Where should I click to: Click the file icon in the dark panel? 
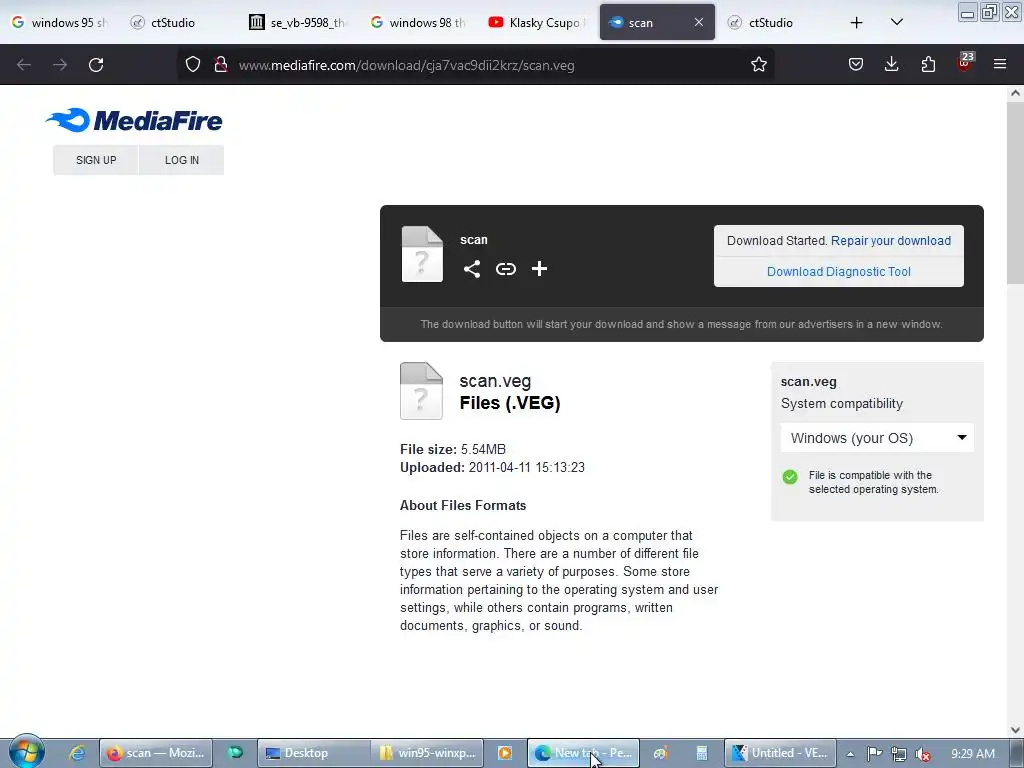tap(422, 254)
